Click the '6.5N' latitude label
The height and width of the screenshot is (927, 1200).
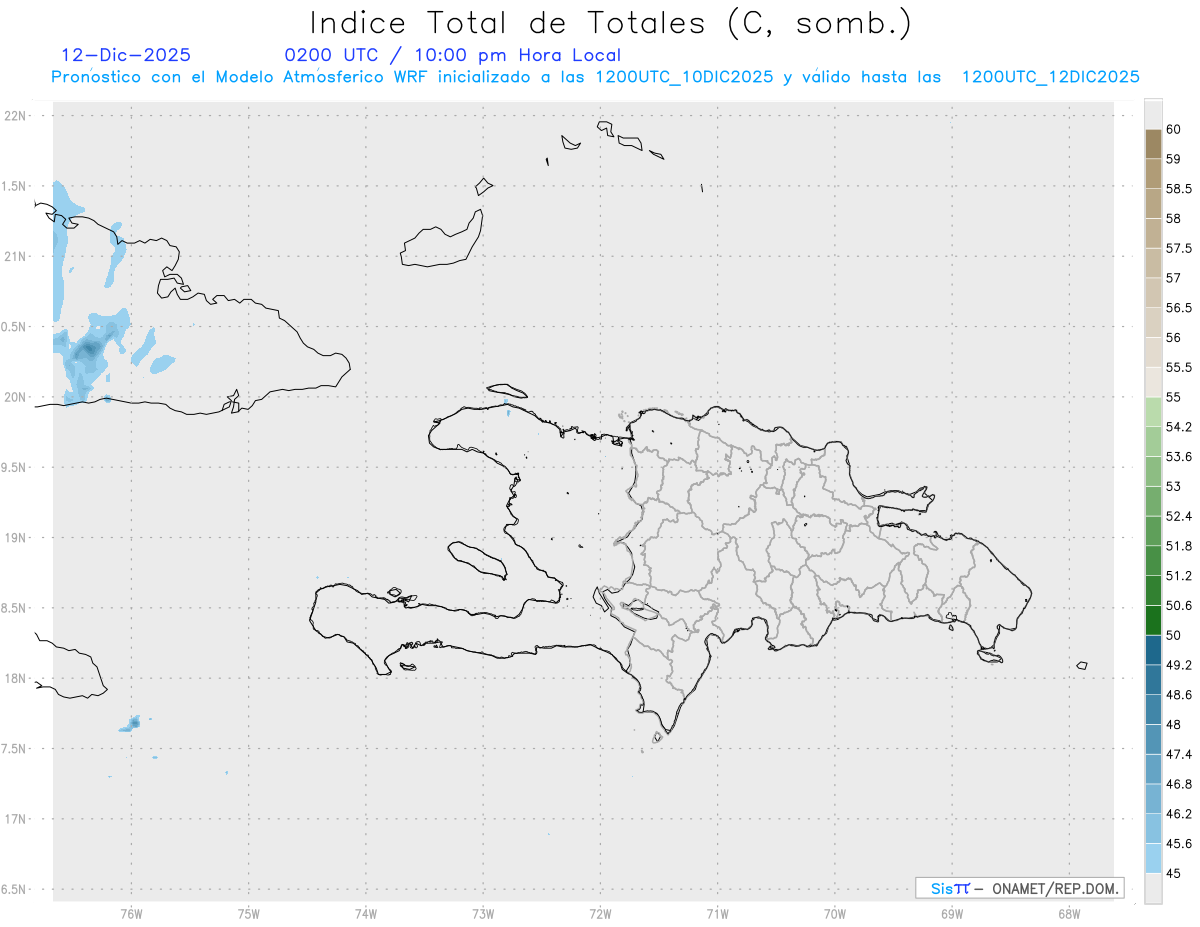14,890
